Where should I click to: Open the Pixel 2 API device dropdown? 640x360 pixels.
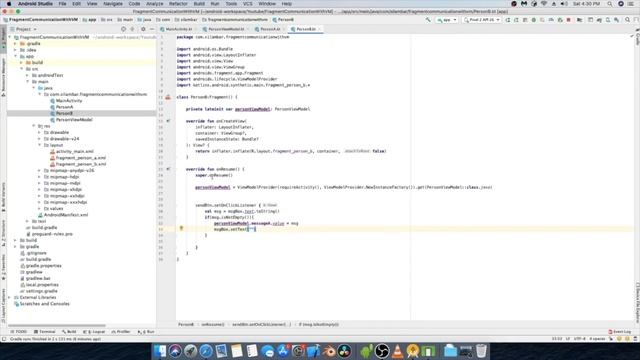point(482,20)
